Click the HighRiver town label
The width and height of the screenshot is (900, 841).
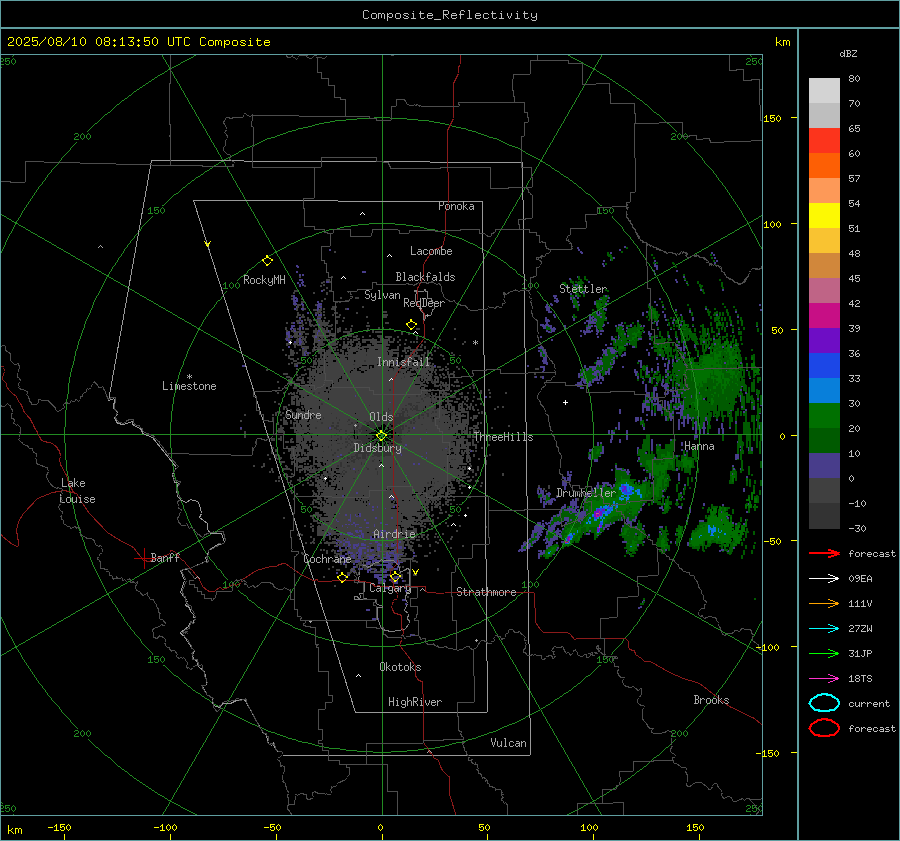click(x=415, y=702)
